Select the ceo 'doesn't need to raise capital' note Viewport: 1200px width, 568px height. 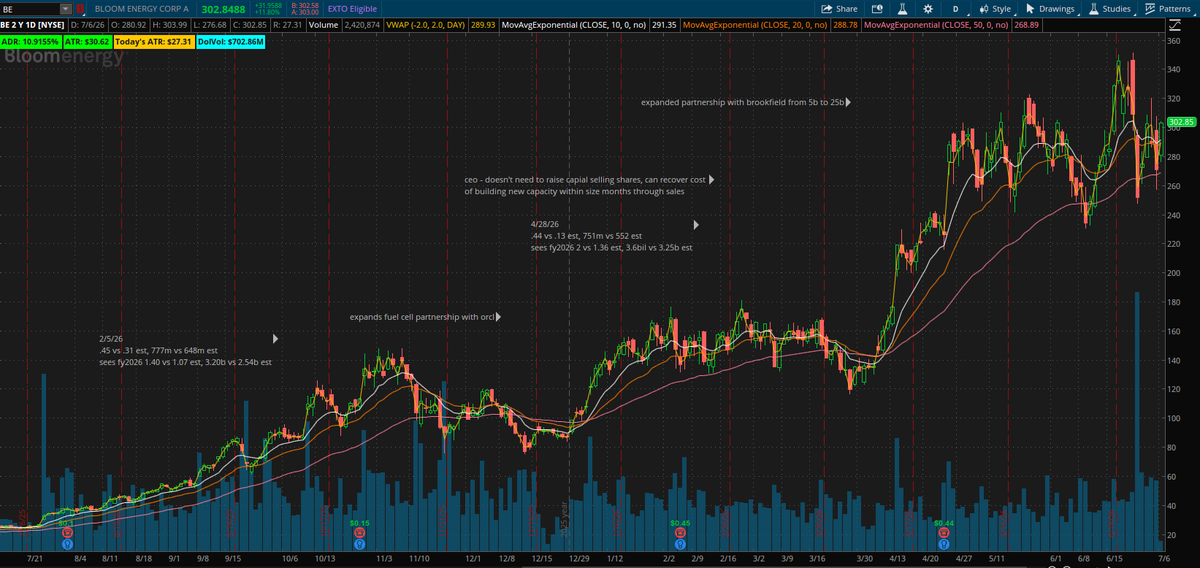[585, 185]
